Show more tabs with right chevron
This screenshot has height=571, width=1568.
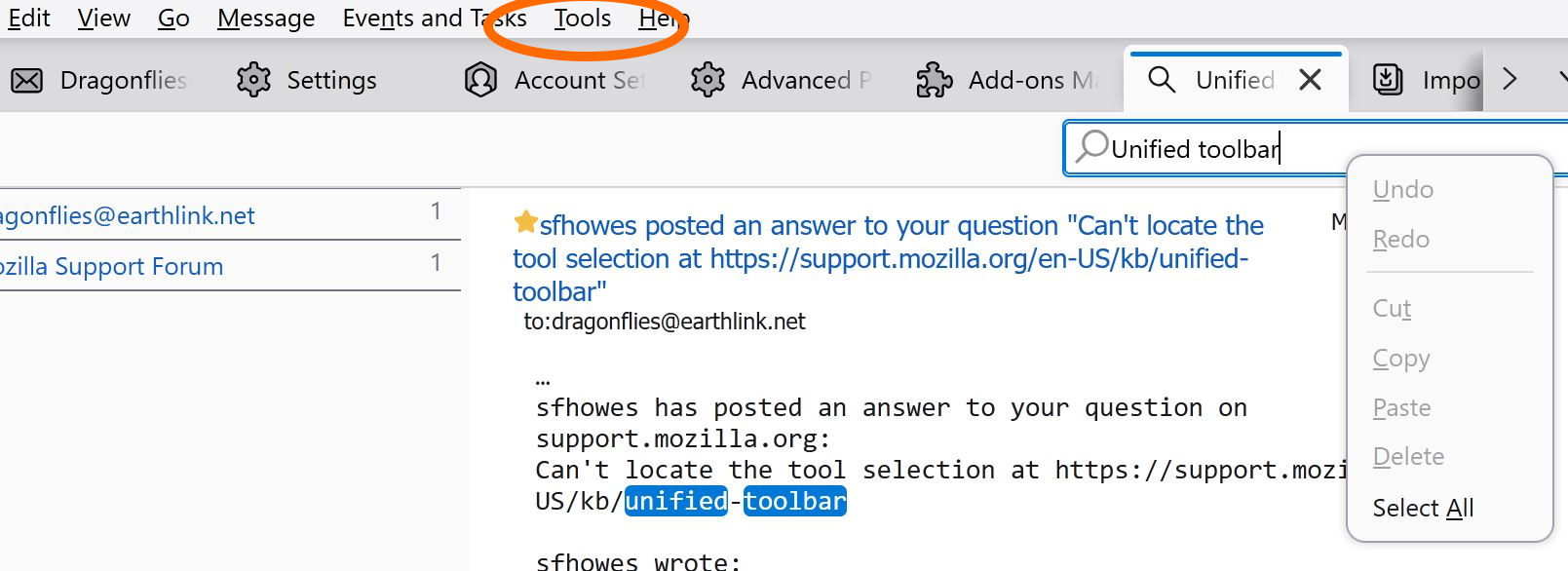point(1510,79)
